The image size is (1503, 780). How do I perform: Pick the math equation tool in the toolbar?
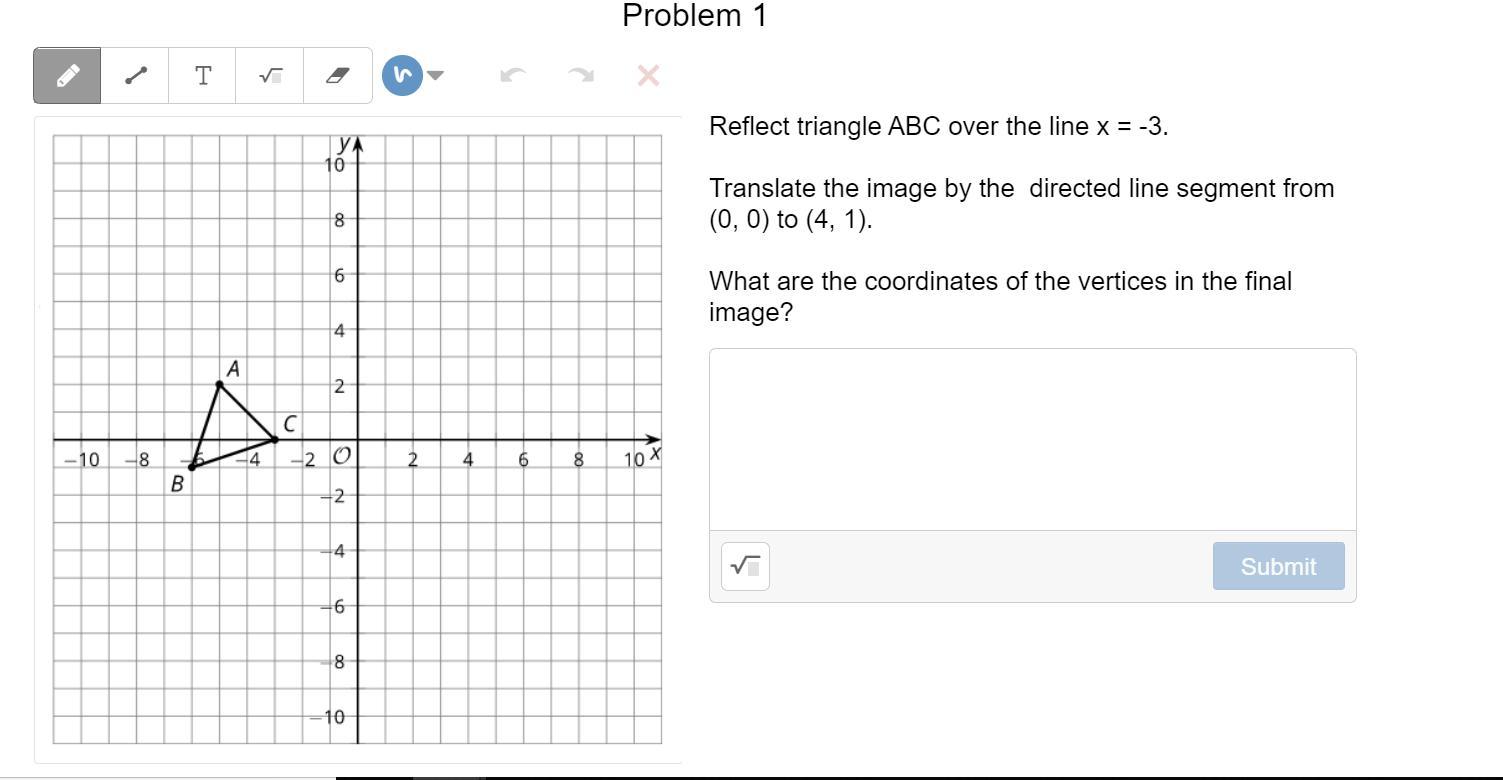click(x=270, y=75)
